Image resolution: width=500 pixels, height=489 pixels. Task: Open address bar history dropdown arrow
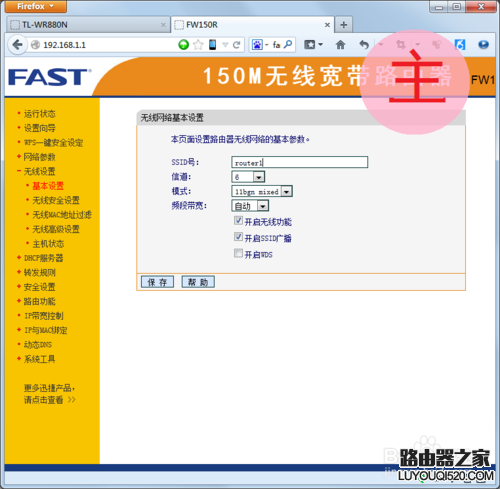point(225,45)
